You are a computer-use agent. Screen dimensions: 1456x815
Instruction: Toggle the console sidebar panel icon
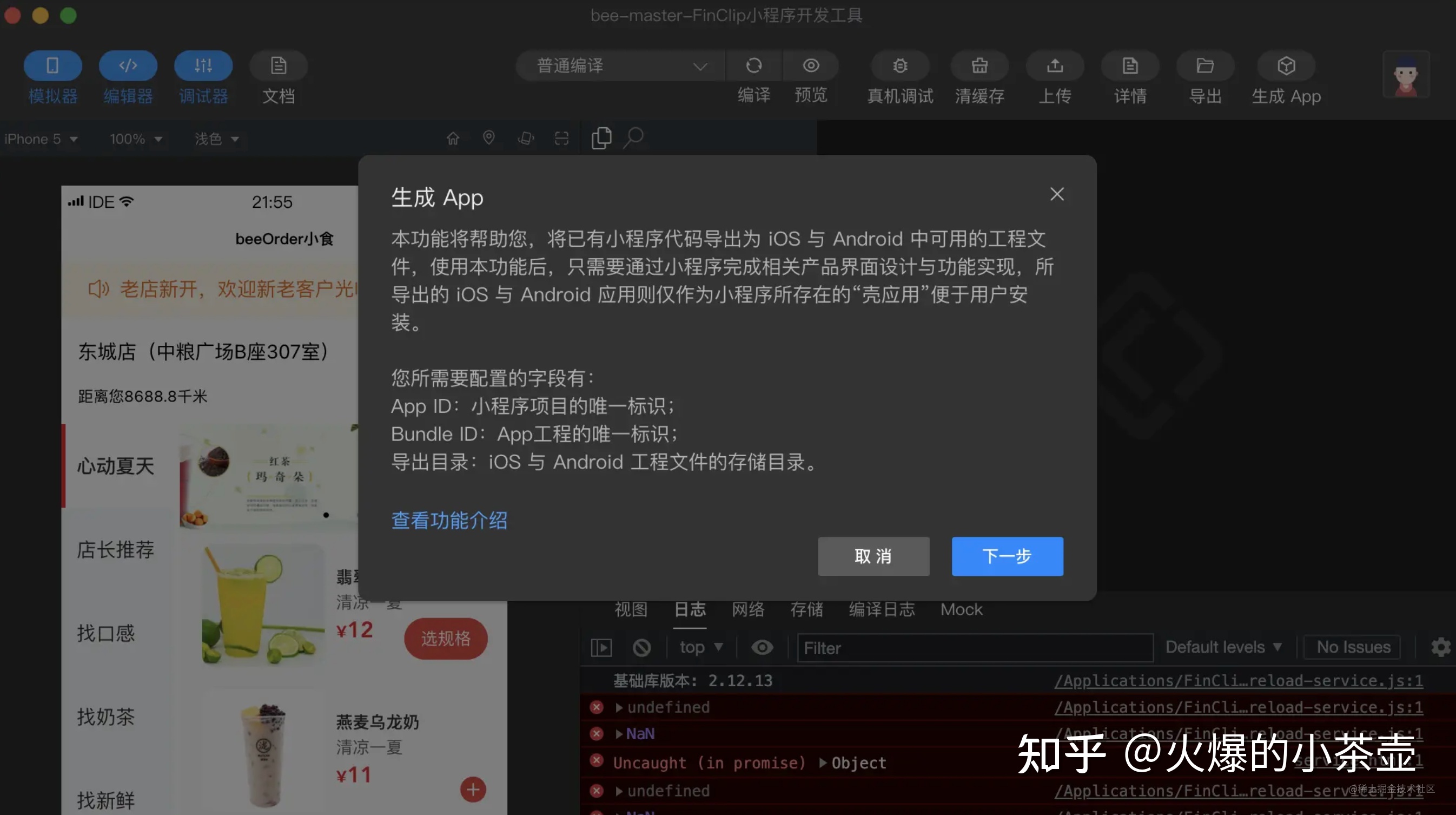(x=601, y=648)
